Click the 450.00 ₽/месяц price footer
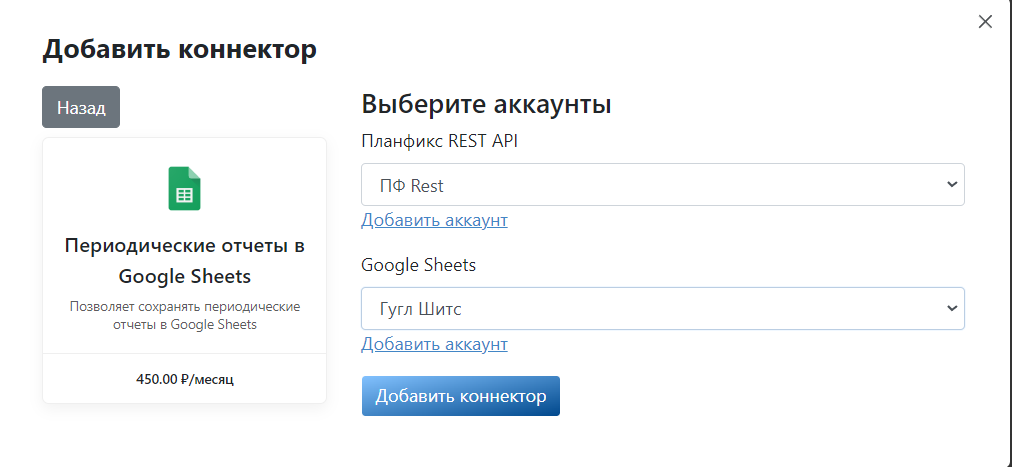The height and width of the screenshot is (467, 1012). point(185,379)
